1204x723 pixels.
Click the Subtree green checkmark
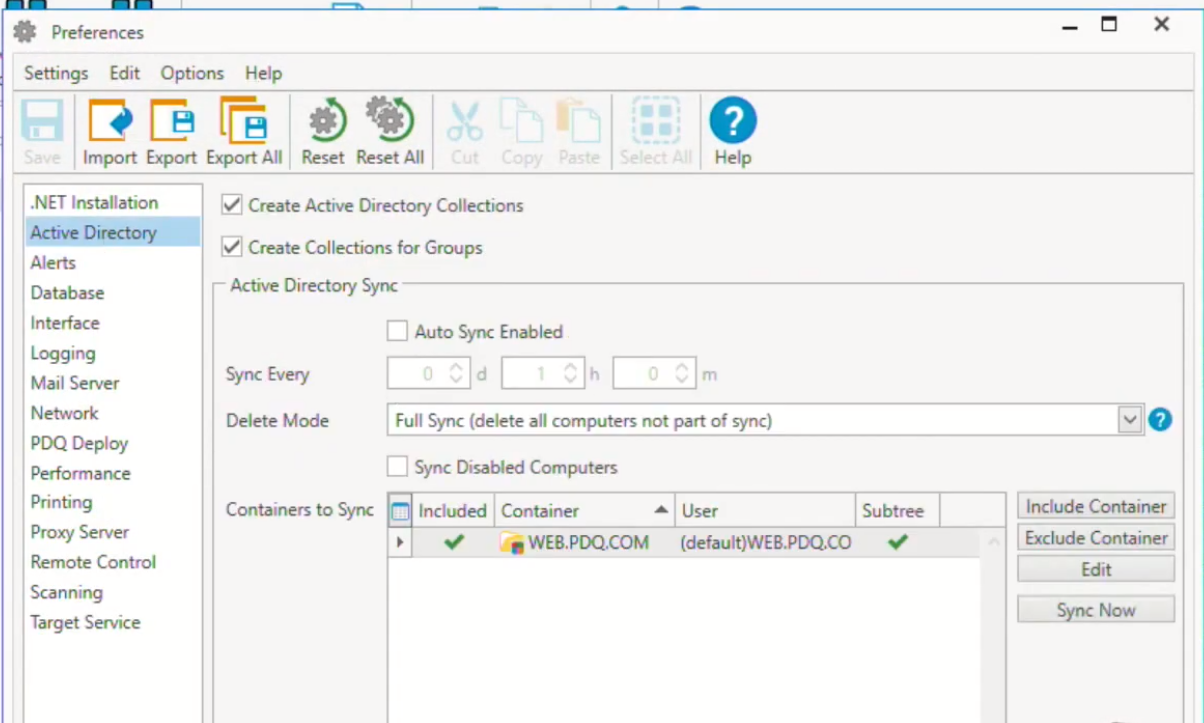coord(898,542)
